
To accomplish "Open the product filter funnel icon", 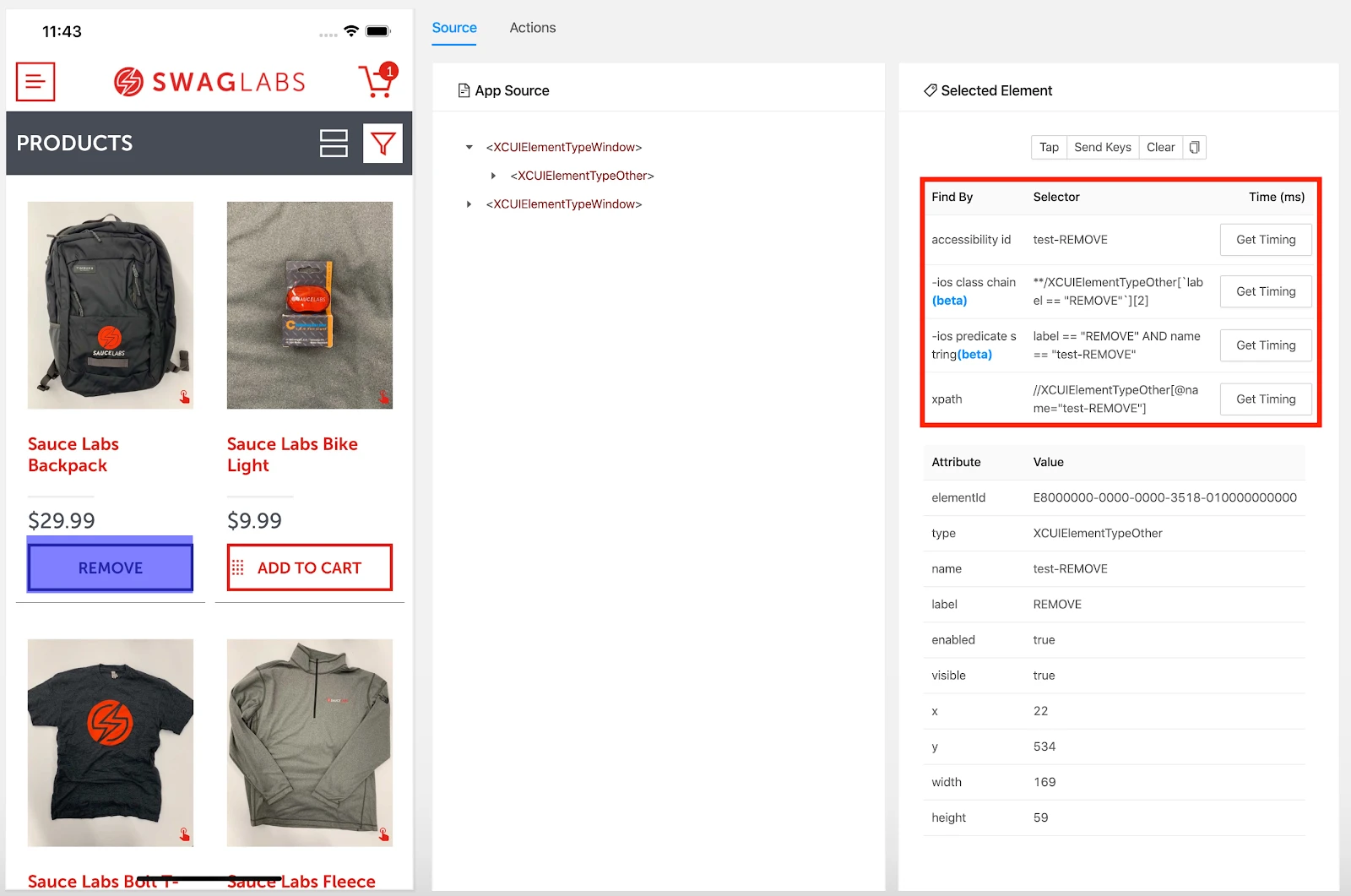I will click(383, 144).
